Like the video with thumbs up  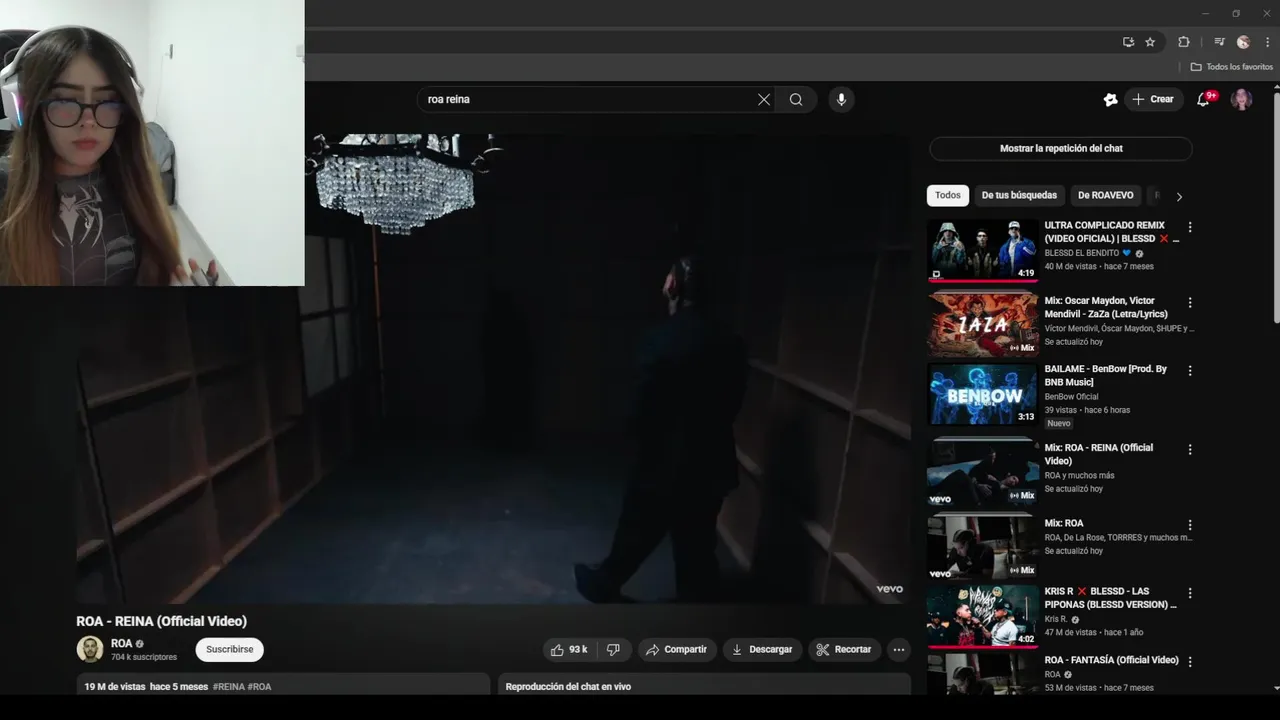(x=568, y=650)
